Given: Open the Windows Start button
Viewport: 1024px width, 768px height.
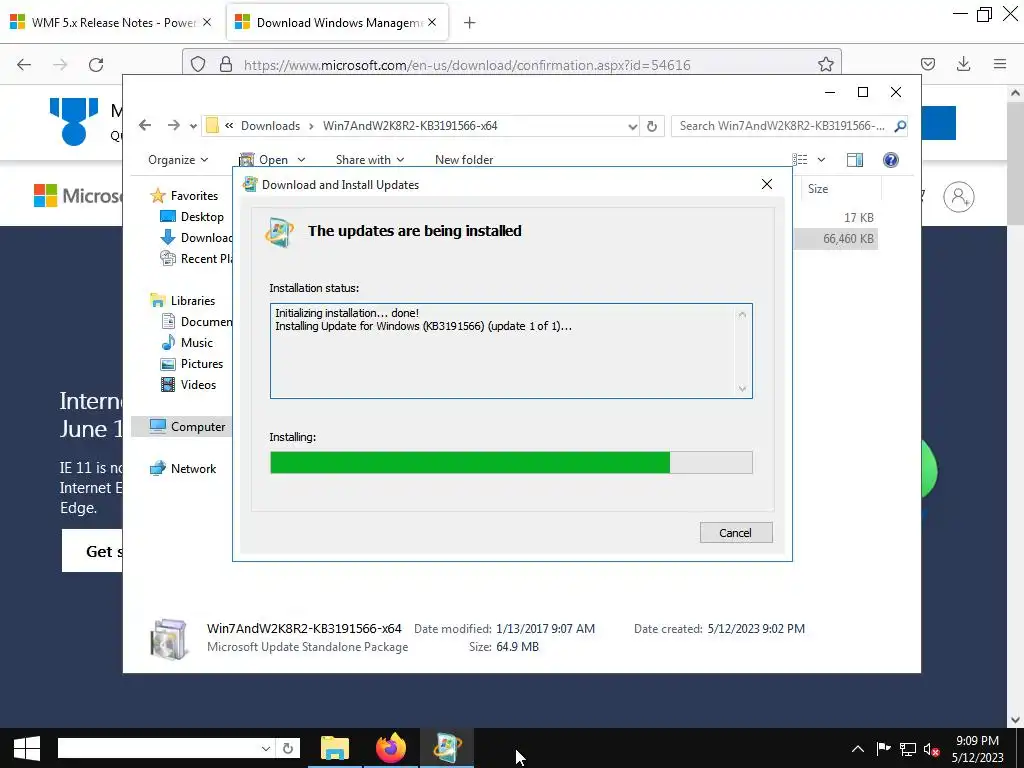Looking at the screenshot, I should 27,748.
